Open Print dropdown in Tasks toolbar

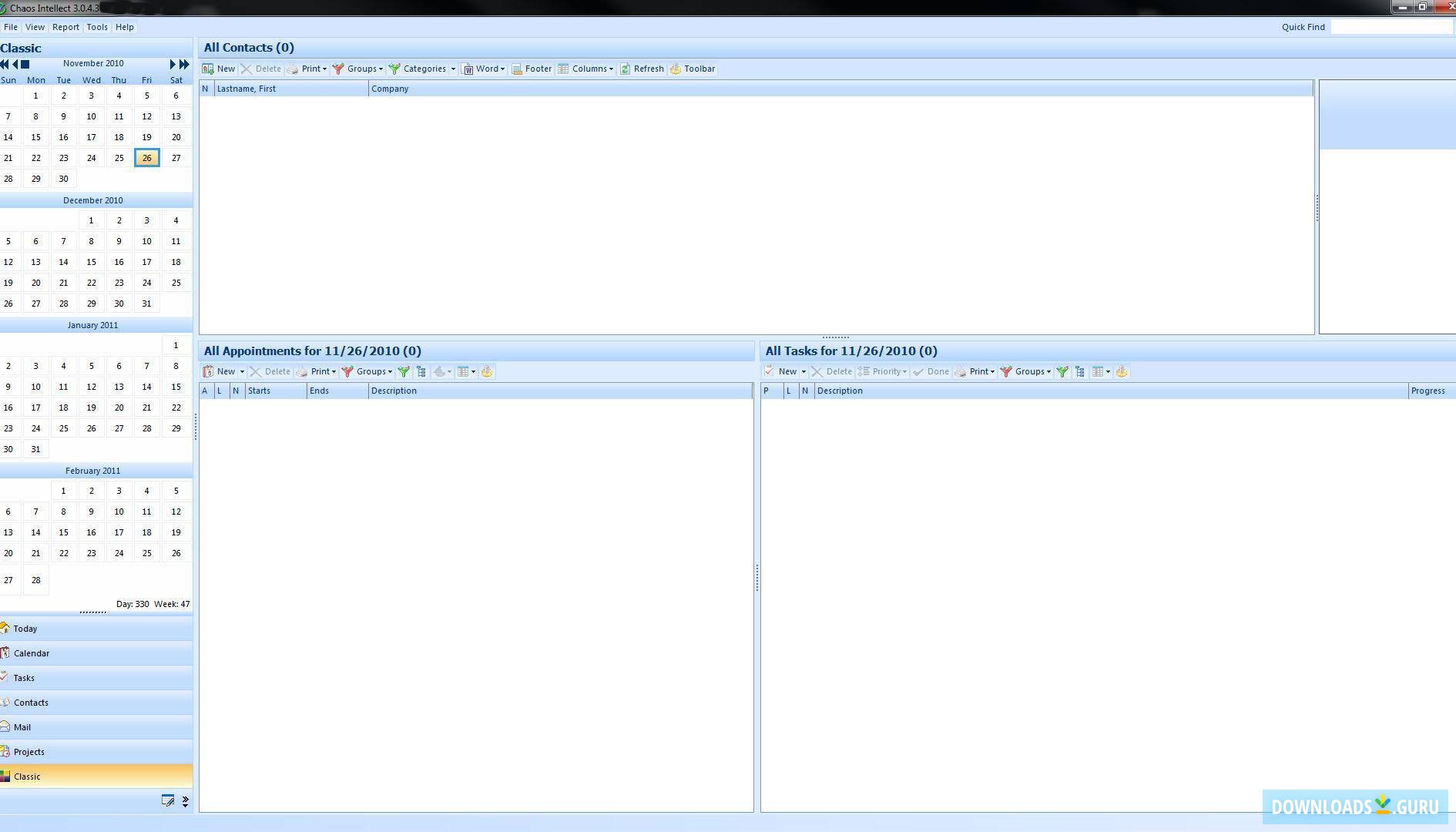click(x=975, y=371)
